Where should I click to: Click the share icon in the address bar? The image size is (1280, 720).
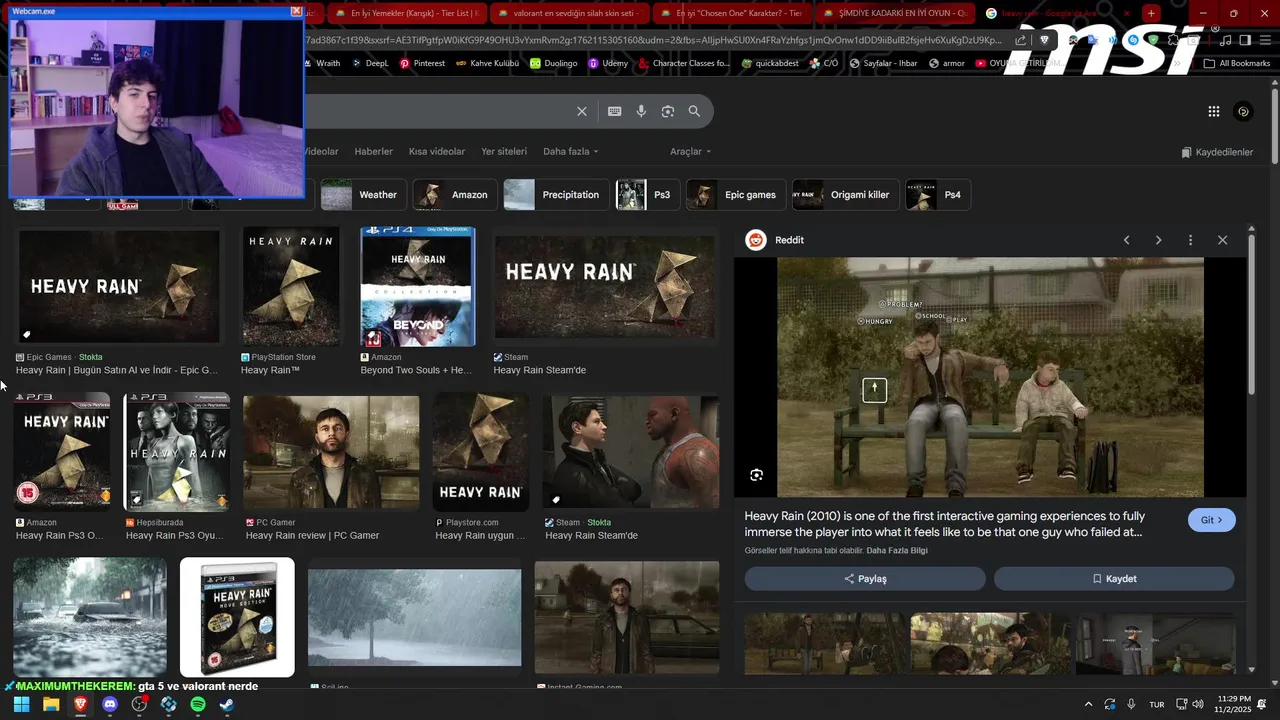click(x=1020, y=40)
